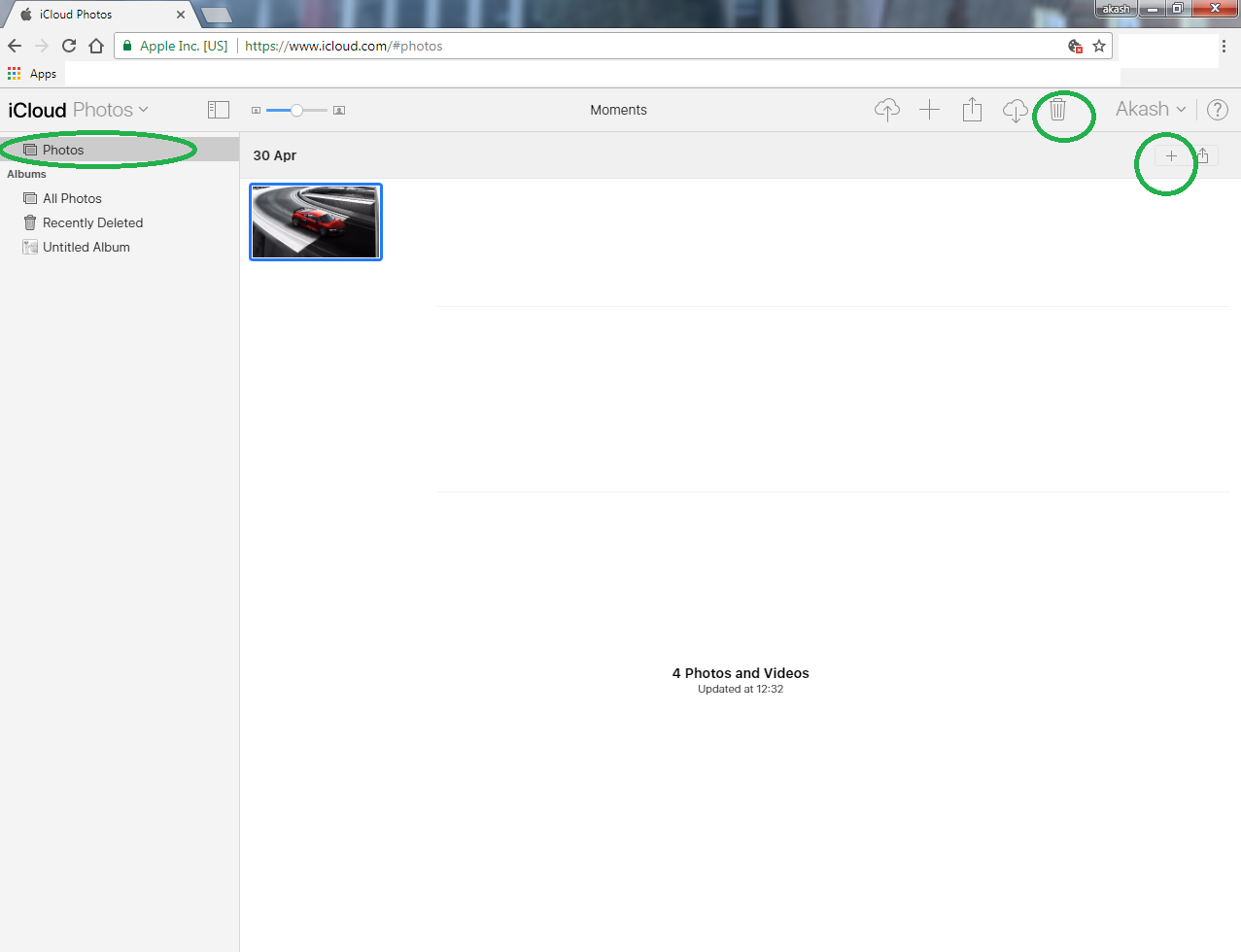The image size is (1241, 952).
Task: Go back with the browser back arrow
Action: [x=15, y=46]
